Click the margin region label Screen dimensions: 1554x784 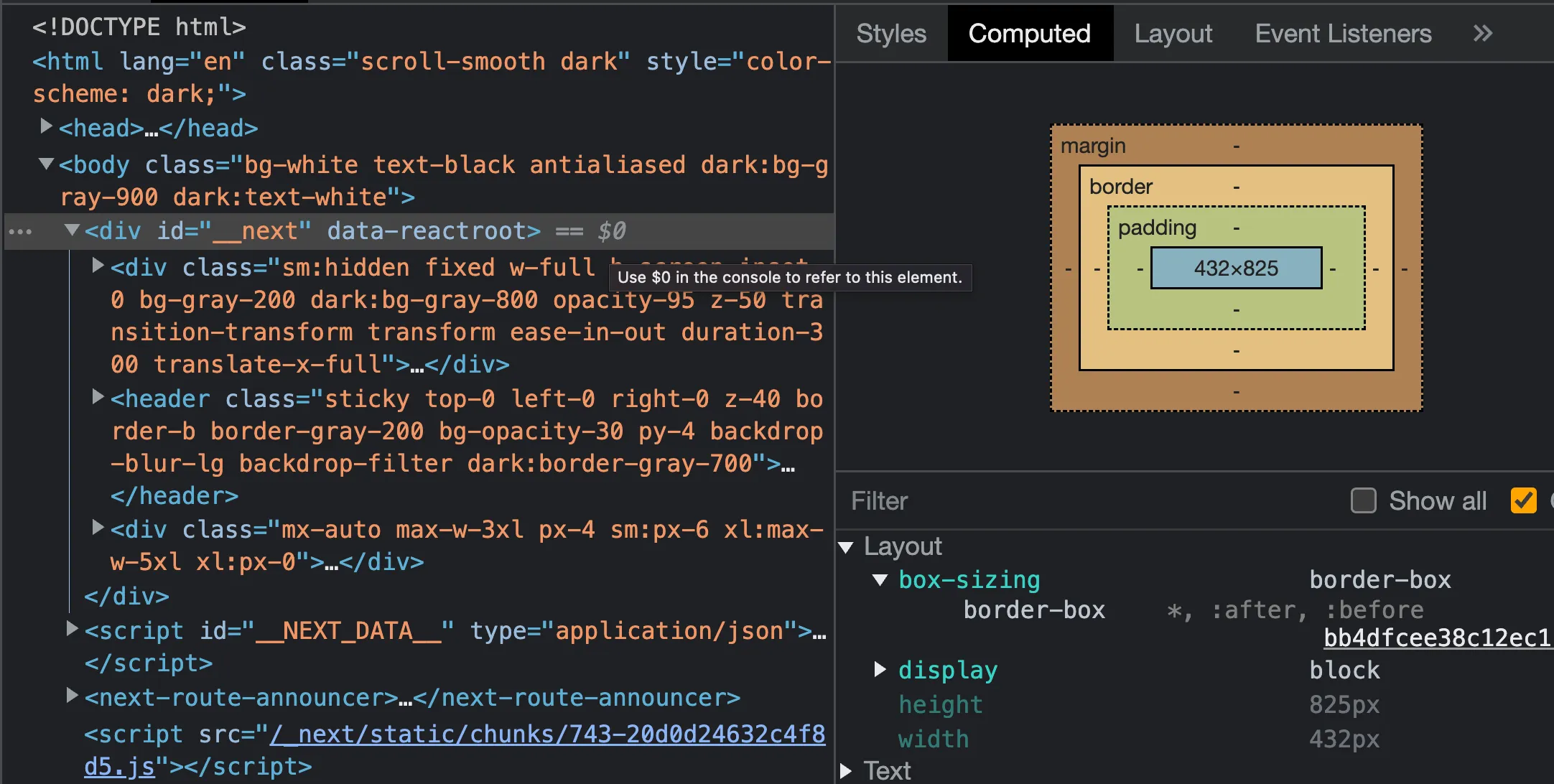(x=1093, y=146)
